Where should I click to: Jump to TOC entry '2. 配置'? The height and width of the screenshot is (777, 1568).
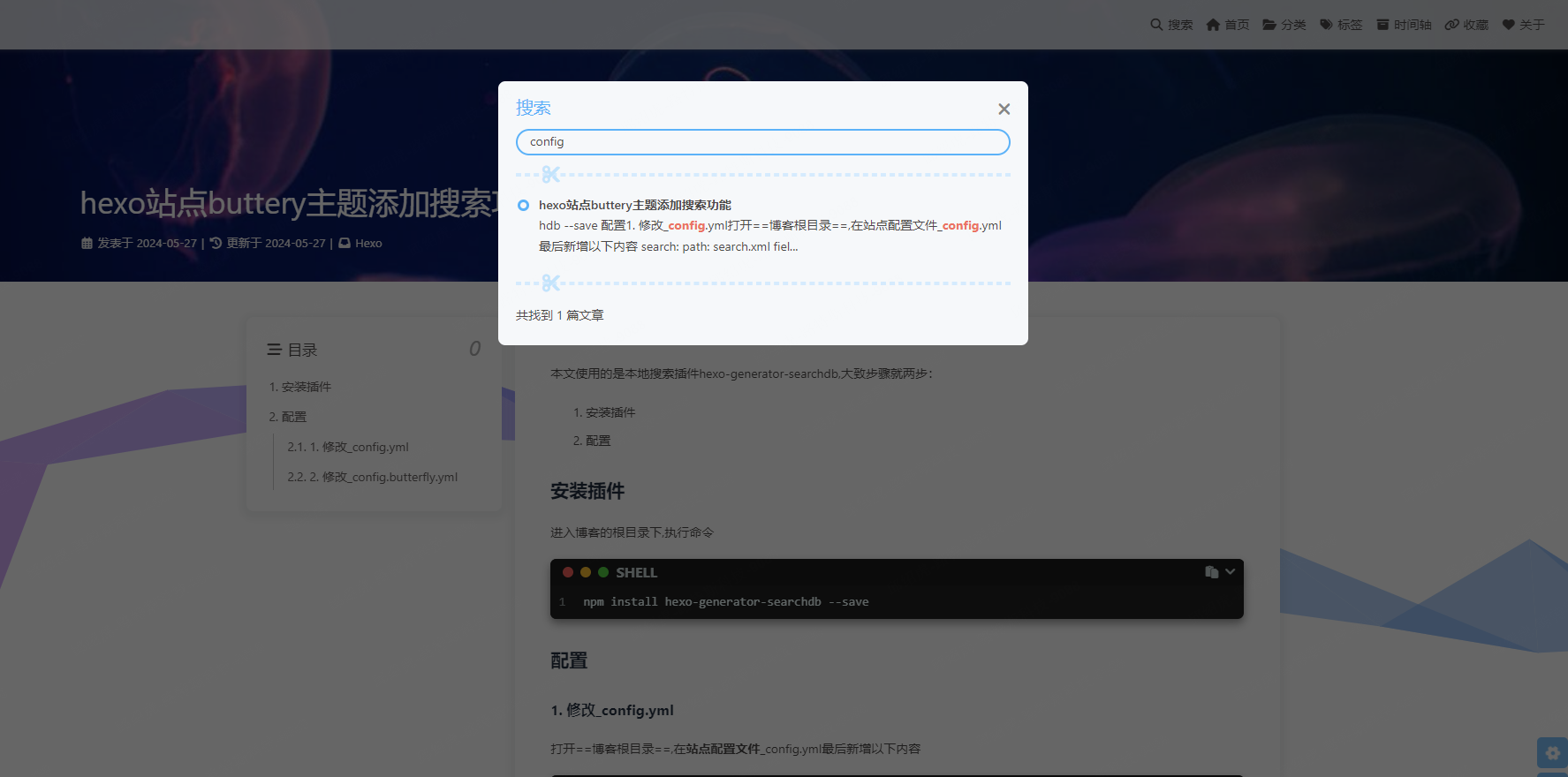click(x=288, y=417)
